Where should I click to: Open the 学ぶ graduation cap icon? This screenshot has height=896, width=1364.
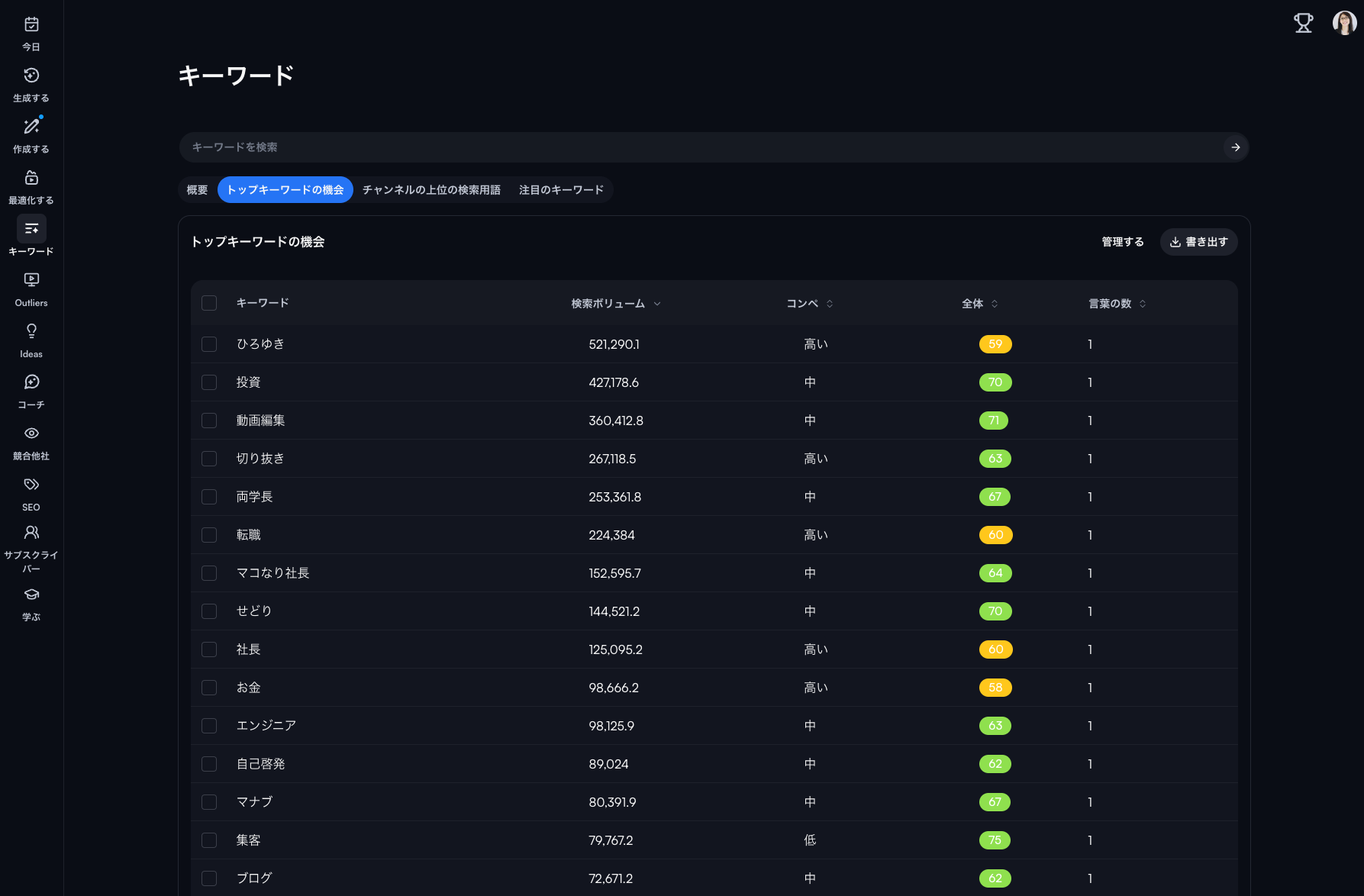coord(31,595)
